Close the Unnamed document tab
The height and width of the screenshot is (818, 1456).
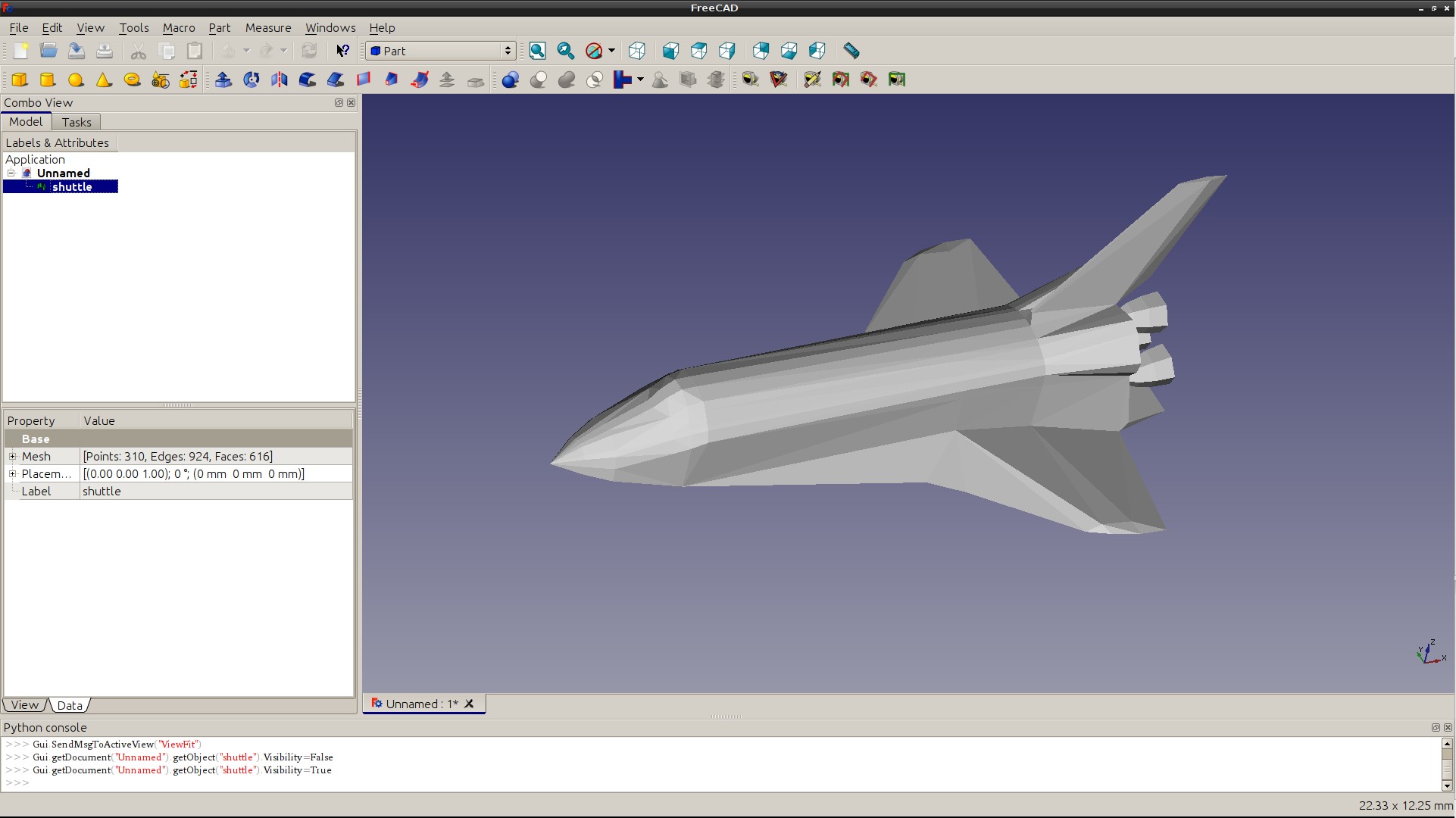point(469,704)
